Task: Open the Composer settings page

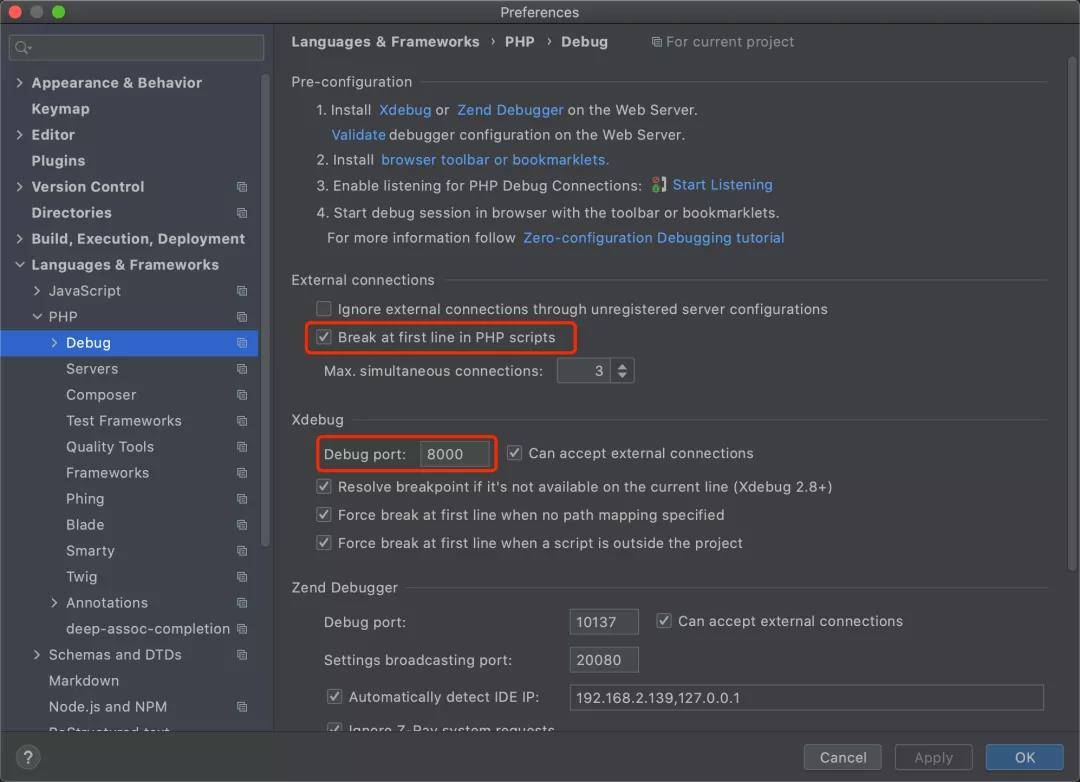Action: [x=101, y=395]
